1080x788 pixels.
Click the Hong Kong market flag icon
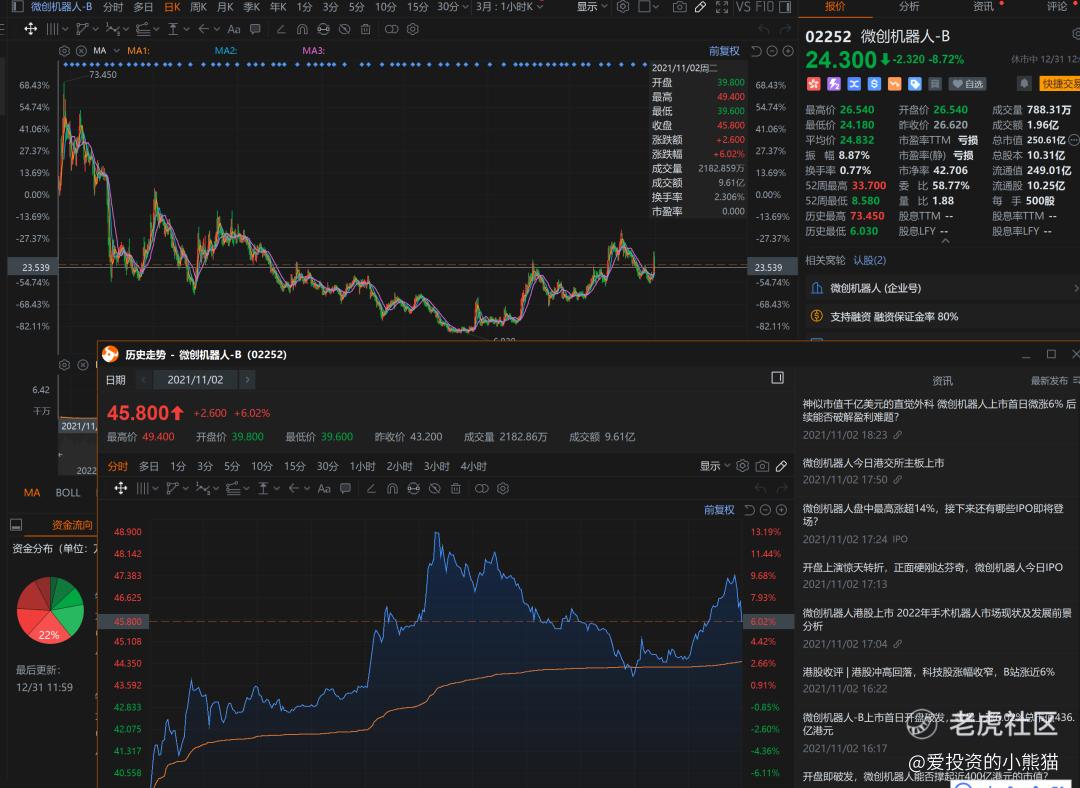point(813,84)
